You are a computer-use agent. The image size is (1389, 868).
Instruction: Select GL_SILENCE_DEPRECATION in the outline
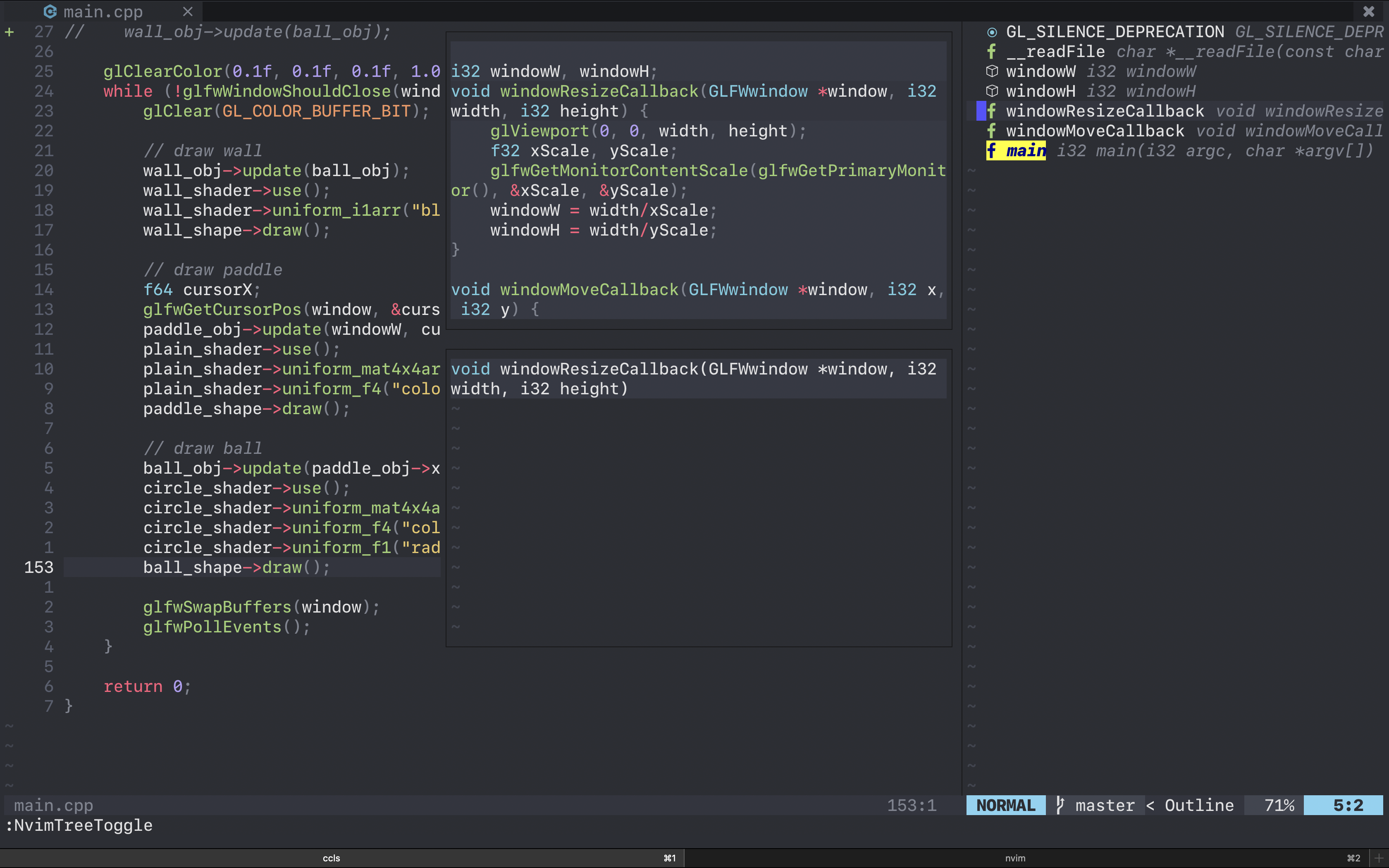[x=1115, y=32]
